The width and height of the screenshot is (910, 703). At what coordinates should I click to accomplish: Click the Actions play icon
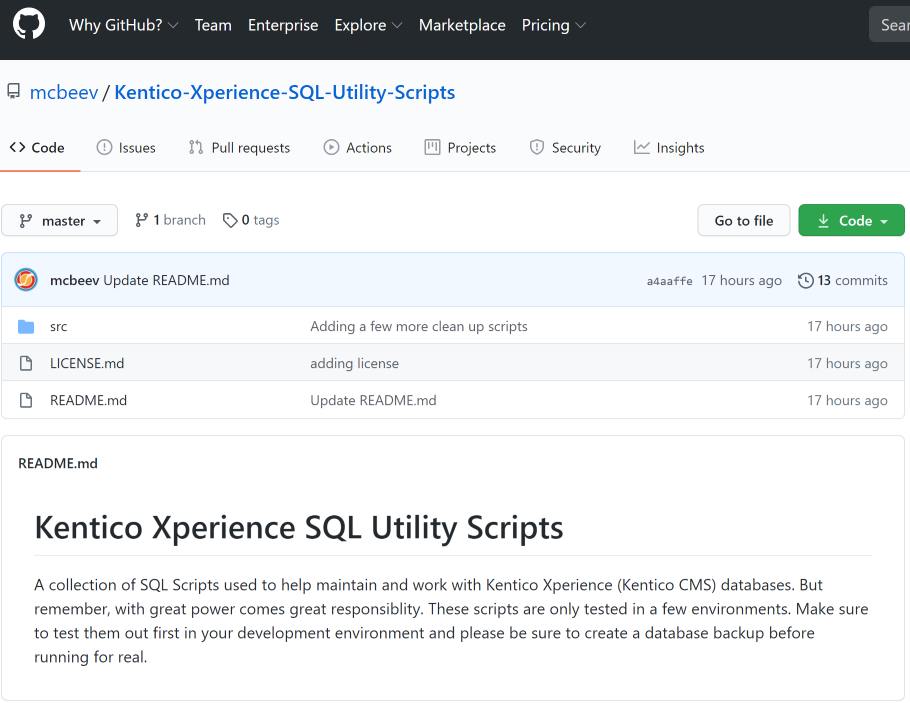tap(331, 147)
